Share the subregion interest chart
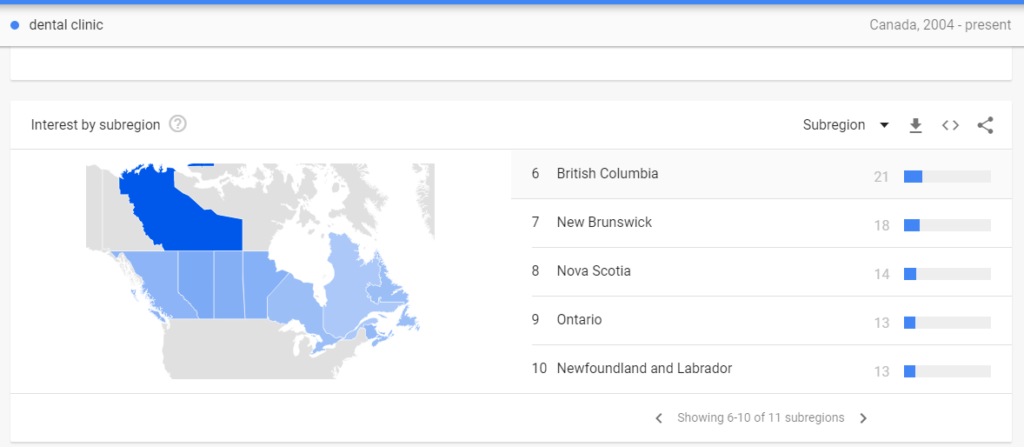Screen dimensions: 1024x447 (985, 125)
